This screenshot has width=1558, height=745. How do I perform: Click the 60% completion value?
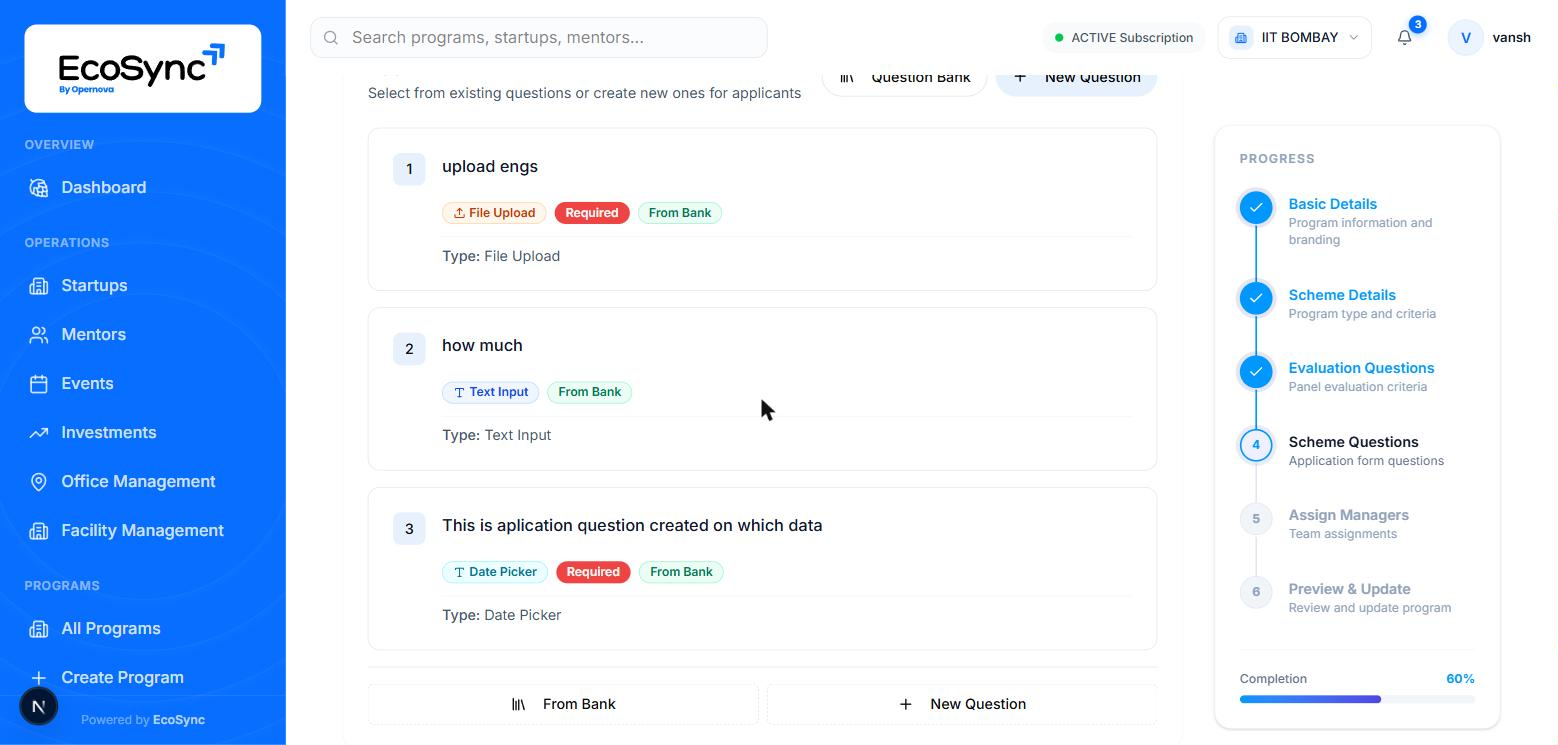pos(1460,679)
